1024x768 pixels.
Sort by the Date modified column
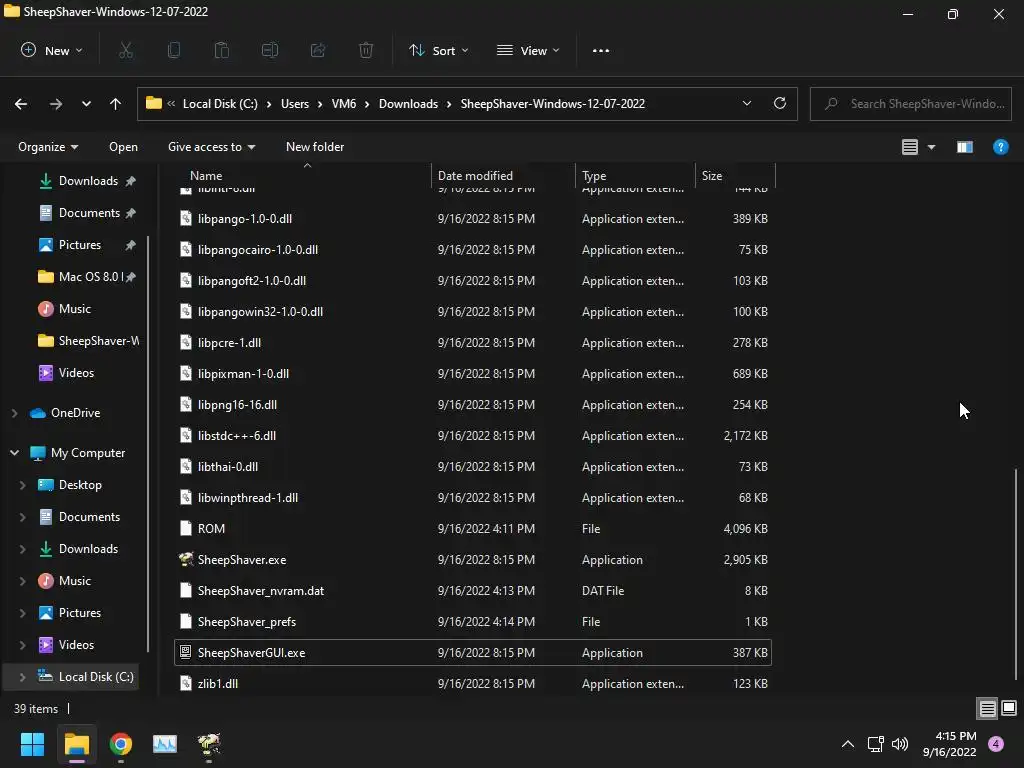[x=503, y=176]
